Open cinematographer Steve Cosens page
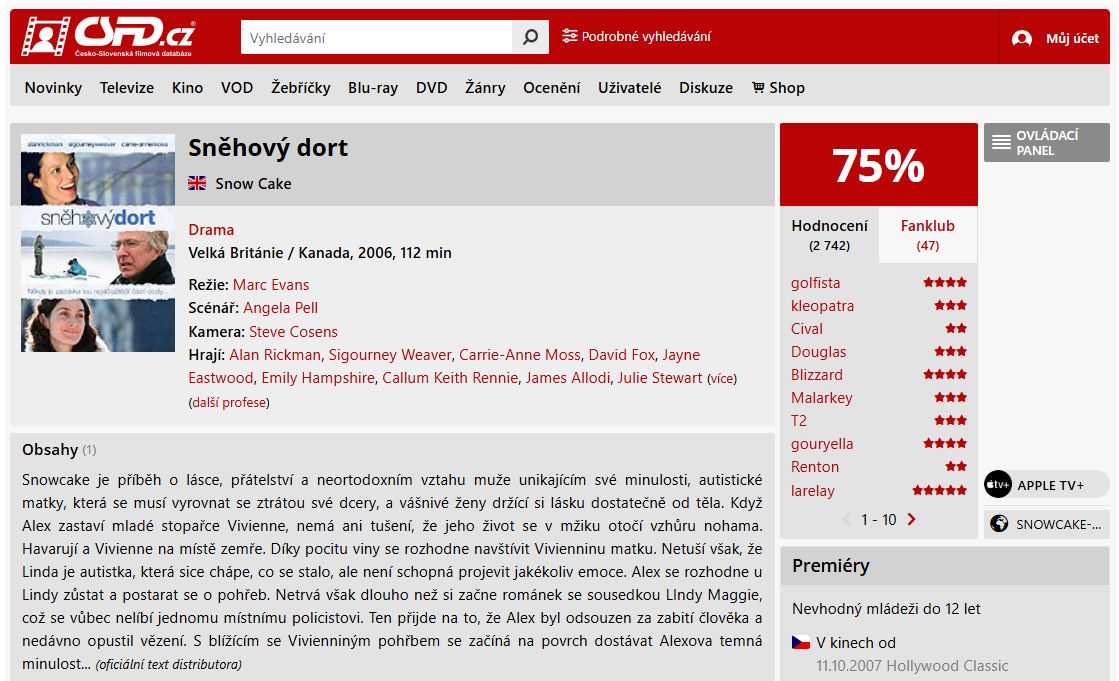The width and height of the screenshot is (1119, 681). (x=293, y=332)
